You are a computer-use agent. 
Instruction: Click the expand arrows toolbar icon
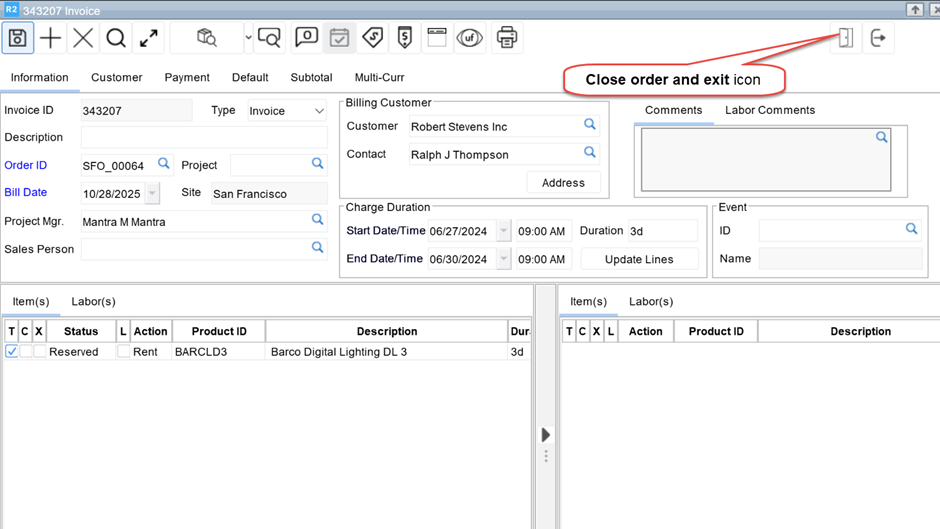click(x=149, y=38)
